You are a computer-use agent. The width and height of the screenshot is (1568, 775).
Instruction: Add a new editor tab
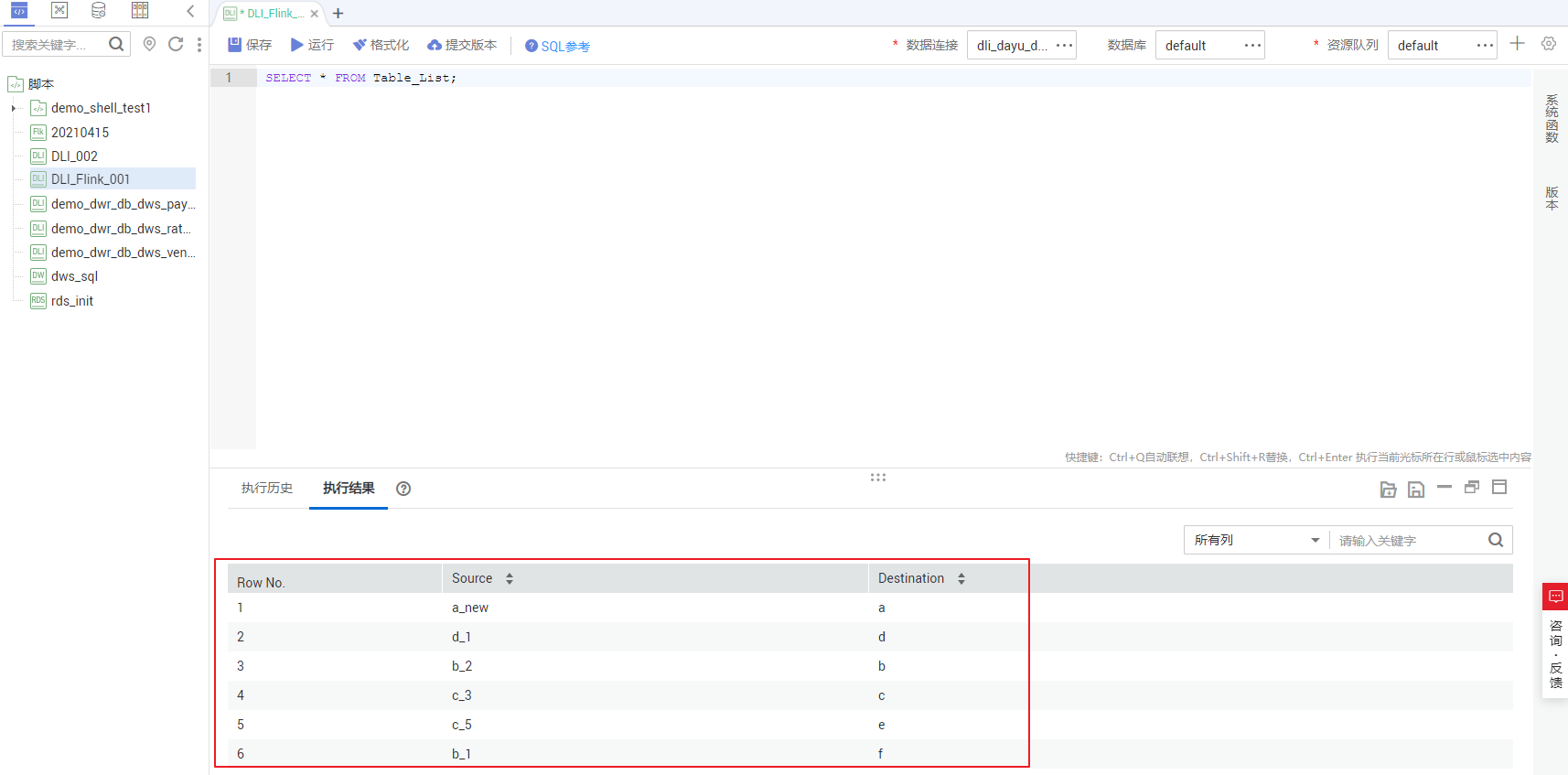[338, 13]
